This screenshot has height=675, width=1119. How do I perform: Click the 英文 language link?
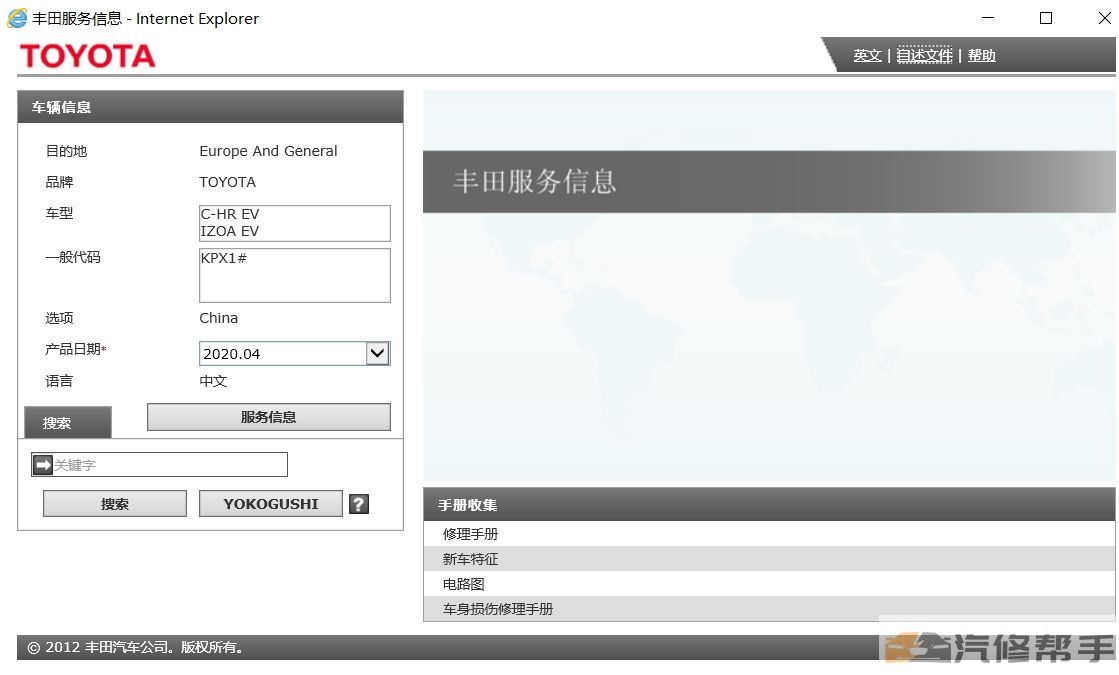pos(867,56)
